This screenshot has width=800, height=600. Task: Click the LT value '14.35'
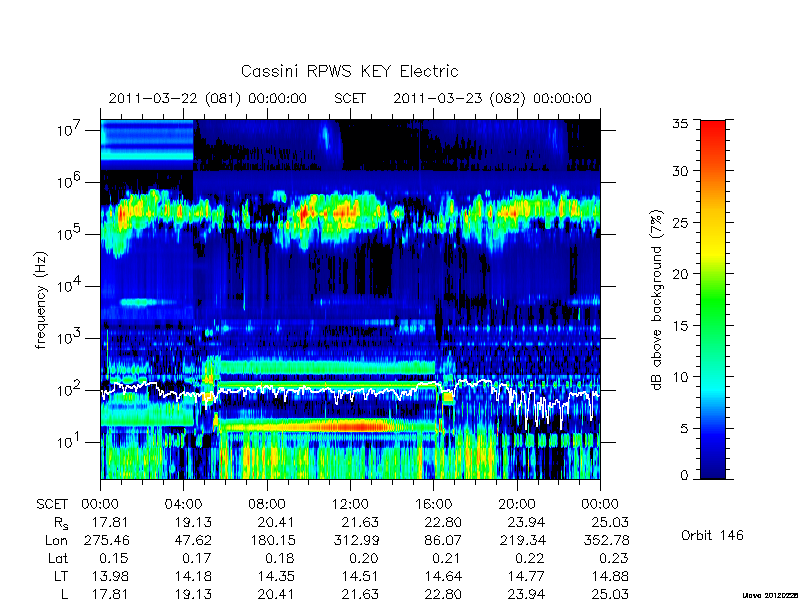[x=277, y=576]
